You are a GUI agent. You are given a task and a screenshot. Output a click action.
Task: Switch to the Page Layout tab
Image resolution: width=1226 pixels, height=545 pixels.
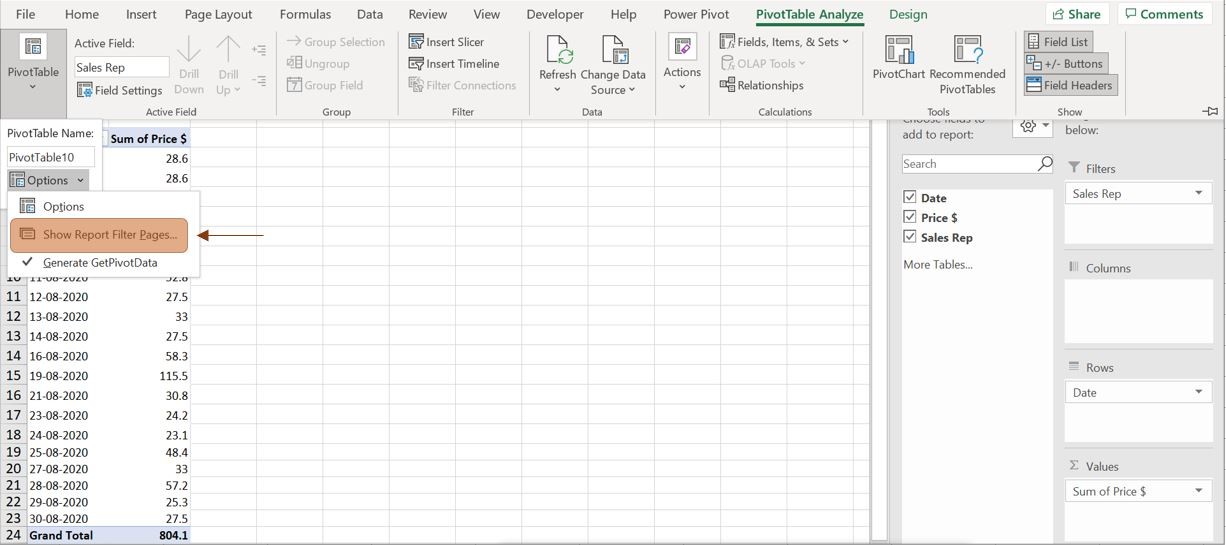218,14
